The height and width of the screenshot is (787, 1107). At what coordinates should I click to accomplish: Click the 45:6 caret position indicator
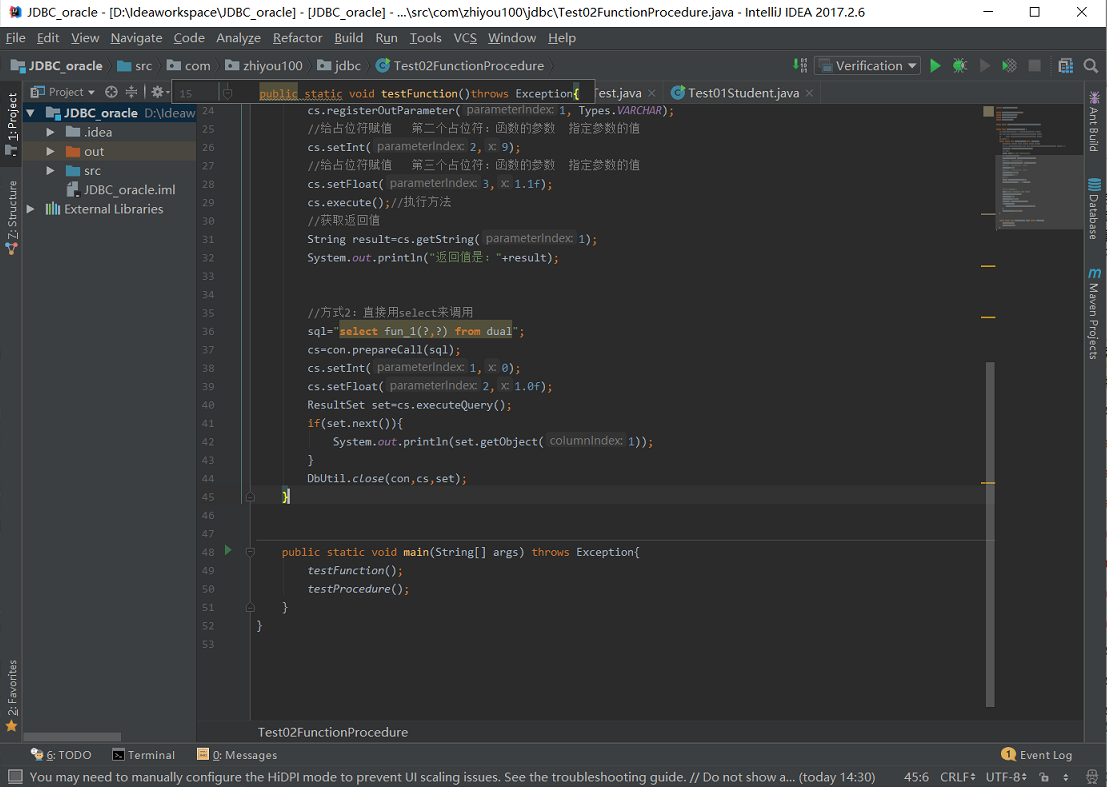point(916,776)
